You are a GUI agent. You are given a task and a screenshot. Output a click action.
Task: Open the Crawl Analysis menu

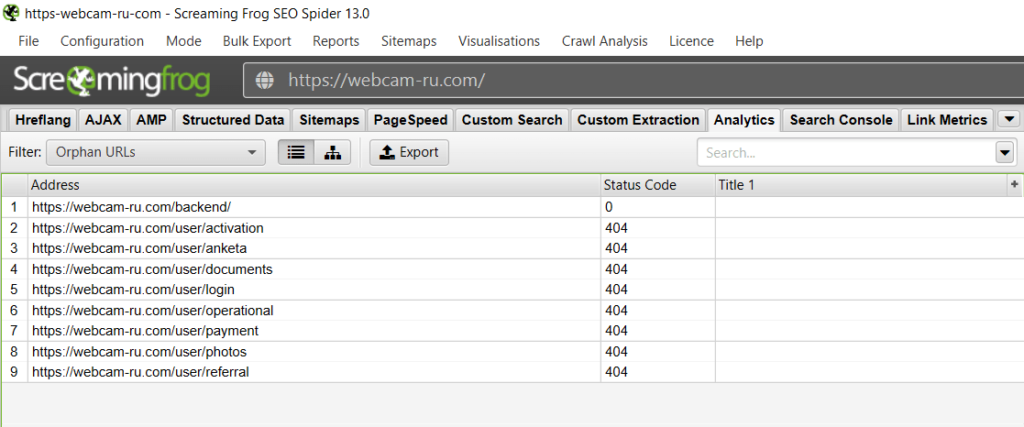(605, 41)
